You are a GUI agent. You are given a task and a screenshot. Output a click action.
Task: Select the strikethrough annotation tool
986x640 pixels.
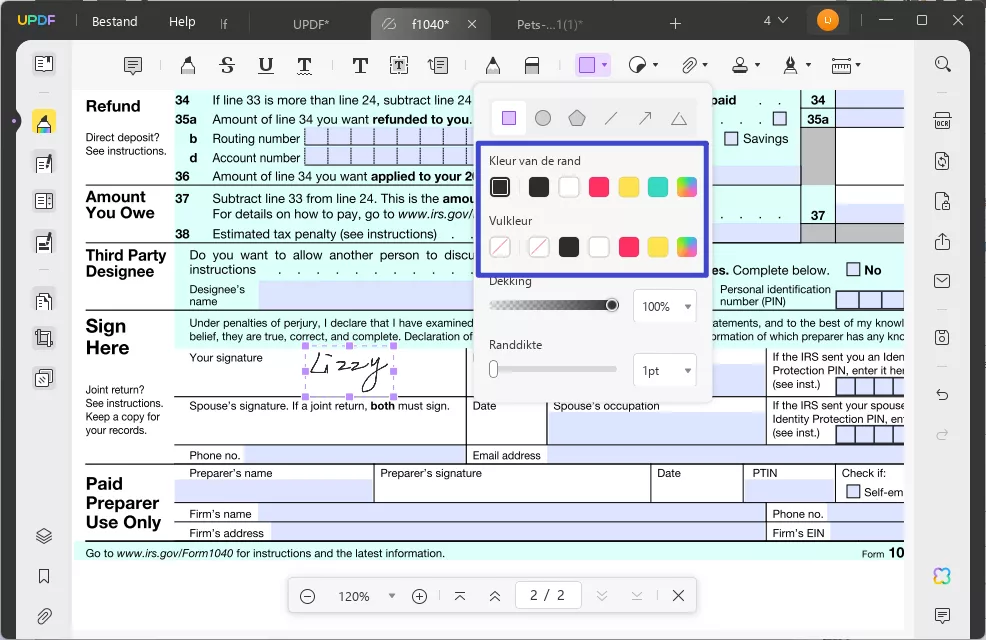pos(227,65)
